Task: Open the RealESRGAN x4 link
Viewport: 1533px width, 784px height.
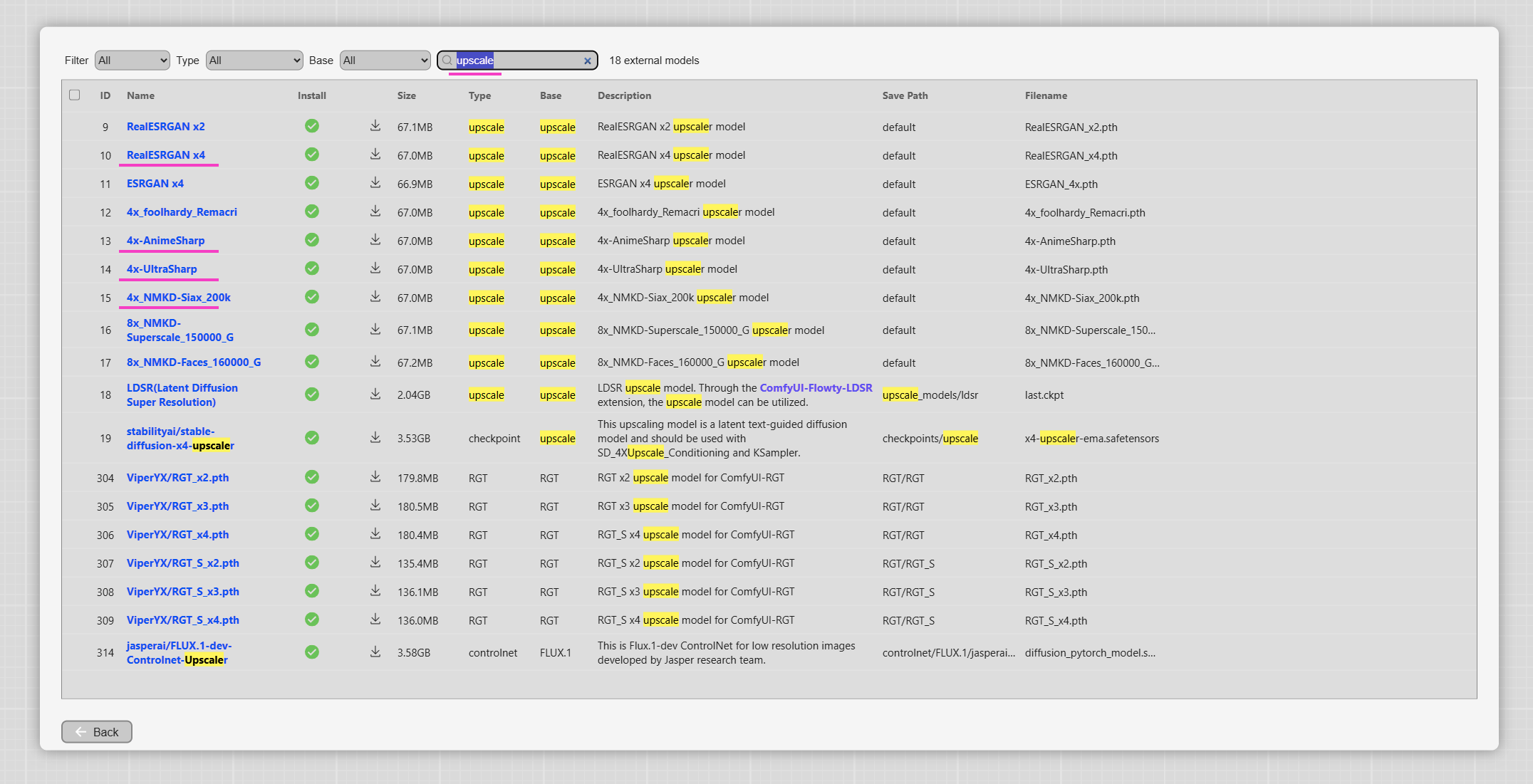Action: (x=166, y=155)
